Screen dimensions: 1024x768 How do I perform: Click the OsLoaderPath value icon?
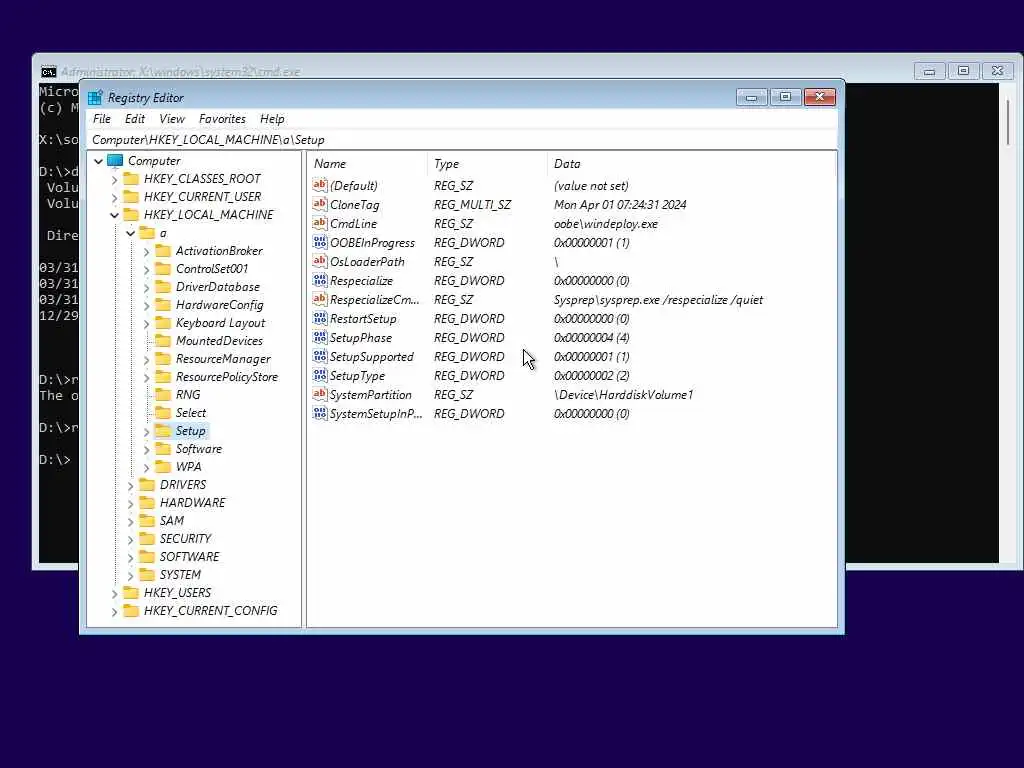(x=319, y=261)
